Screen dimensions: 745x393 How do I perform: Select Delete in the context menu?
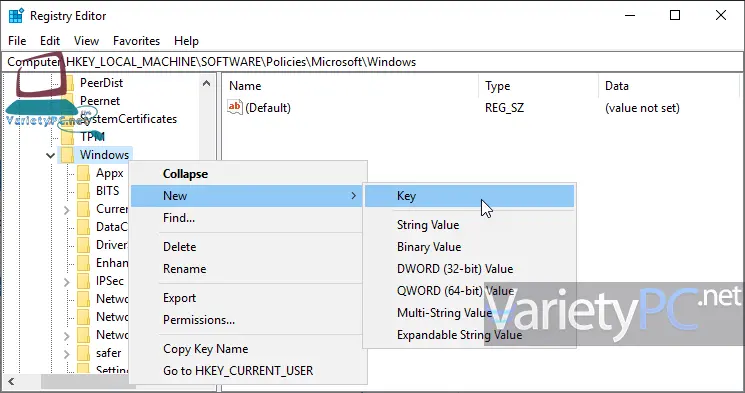tap(179, 247)
